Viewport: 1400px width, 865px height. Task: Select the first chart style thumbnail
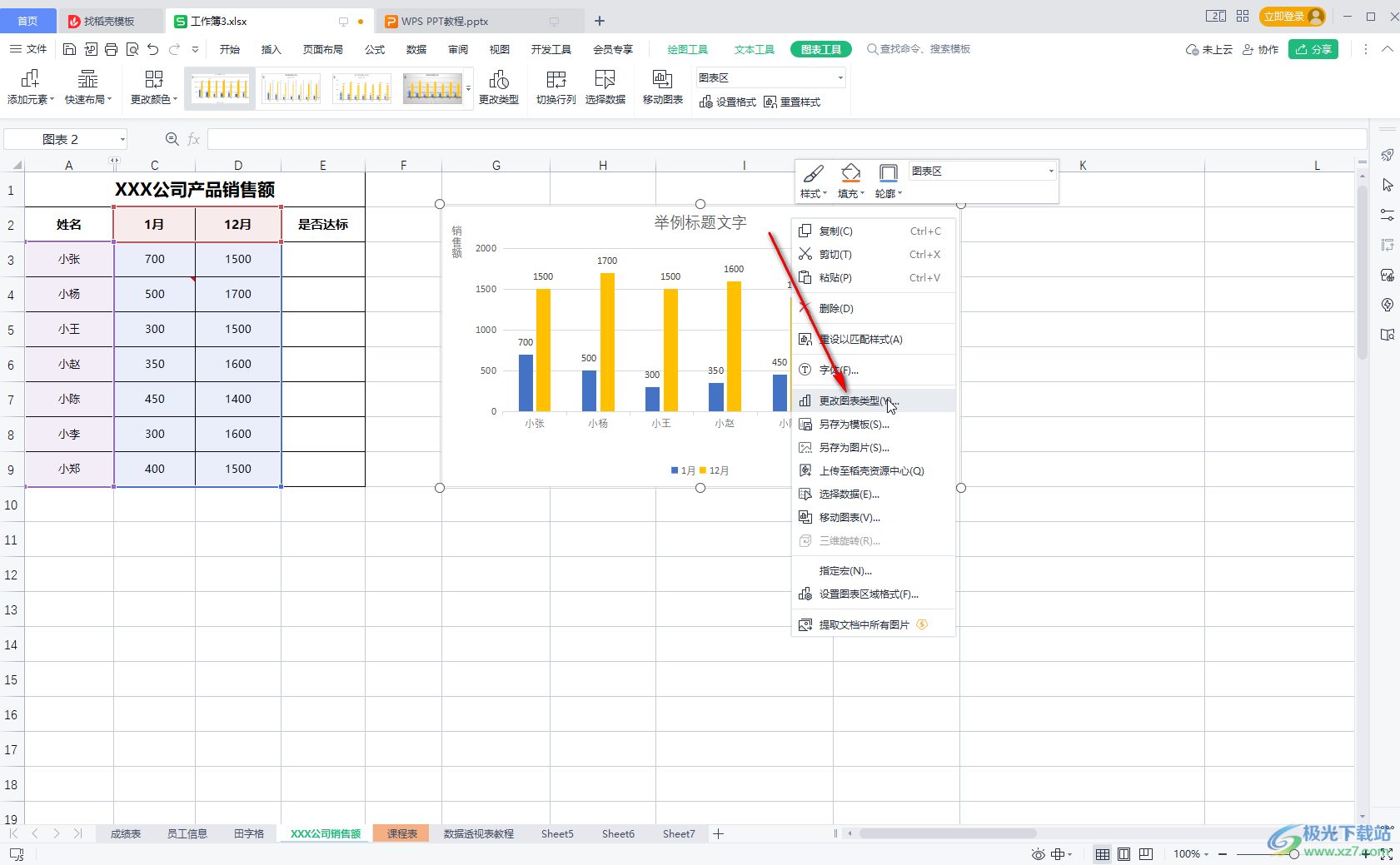220,88
